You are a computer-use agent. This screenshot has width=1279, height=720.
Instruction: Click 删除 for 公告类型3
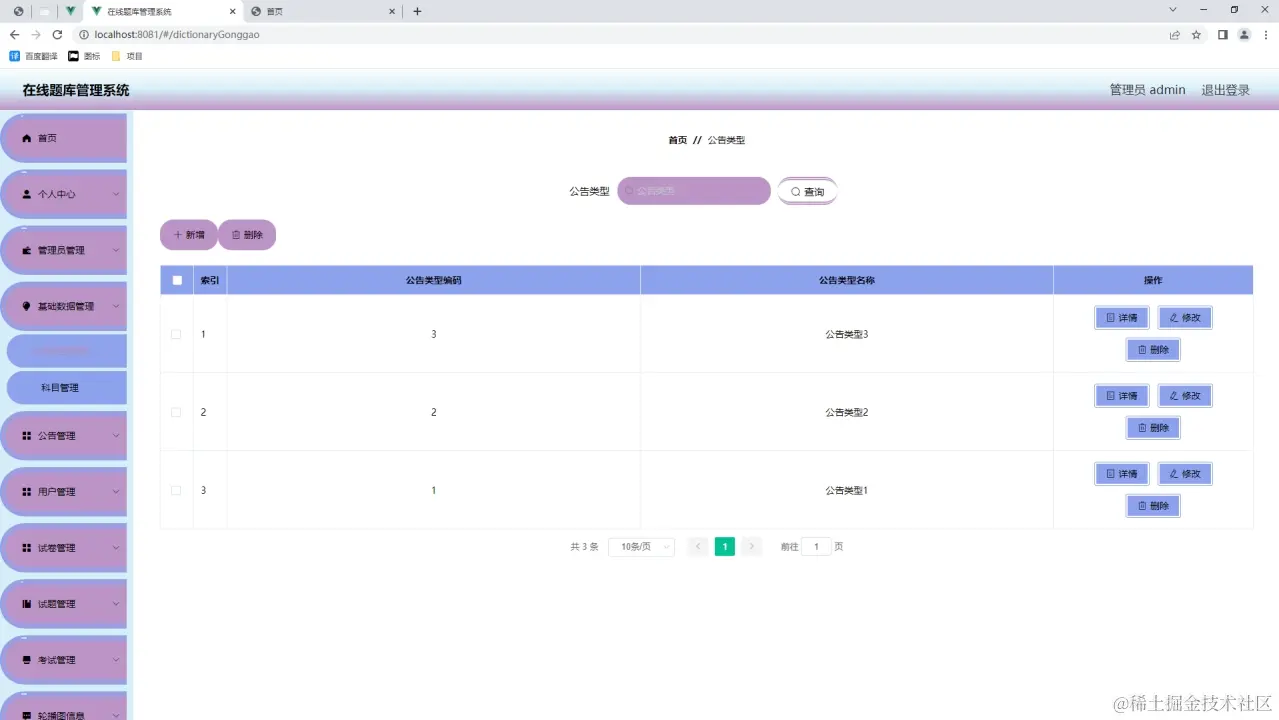[x=1153, y=350]
